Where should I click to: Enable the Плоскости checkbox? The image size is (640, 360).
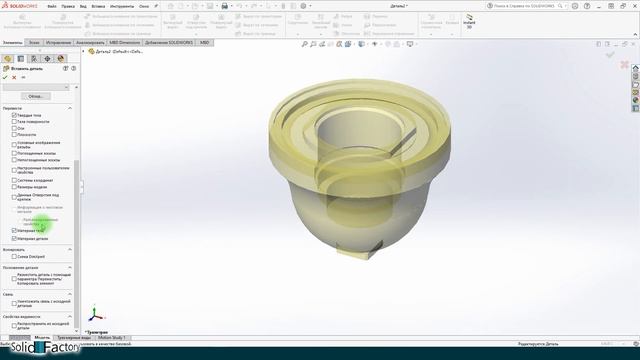pyautogui.click(x=14, y=134)
